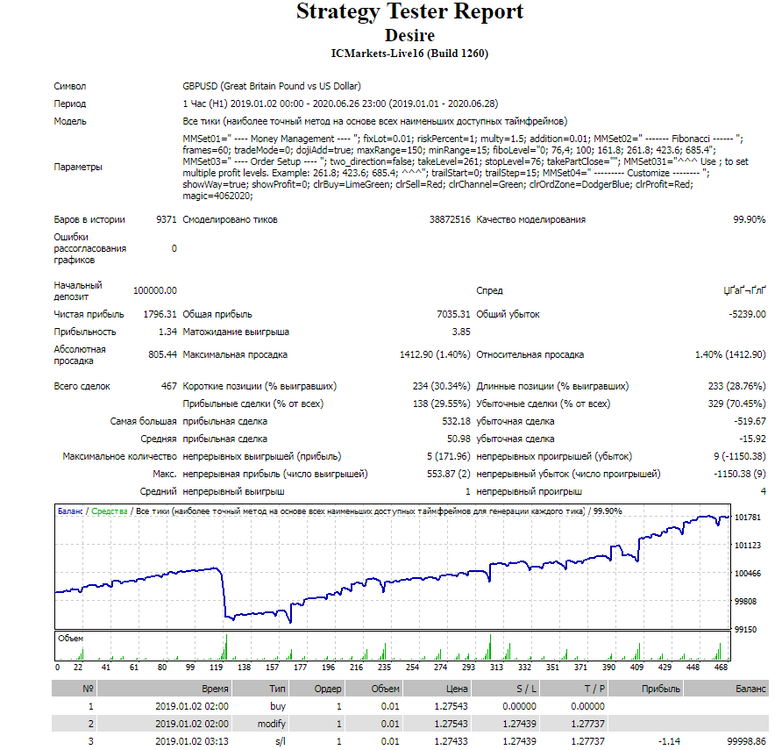Click consecutive losses value '9 (-1150.38)'
The width and height of the screenshot is (782, 750).
[739, 456]
